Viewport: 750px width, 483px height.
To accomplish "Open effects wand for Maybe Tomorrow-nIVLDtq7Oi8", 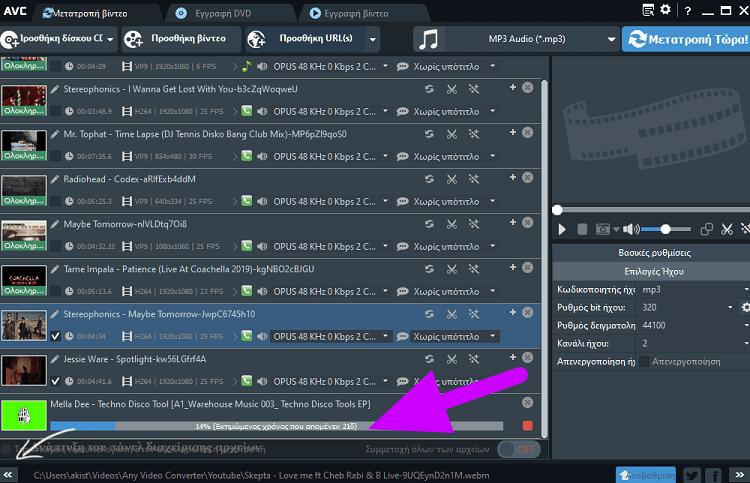I will (x=474, y=224).
